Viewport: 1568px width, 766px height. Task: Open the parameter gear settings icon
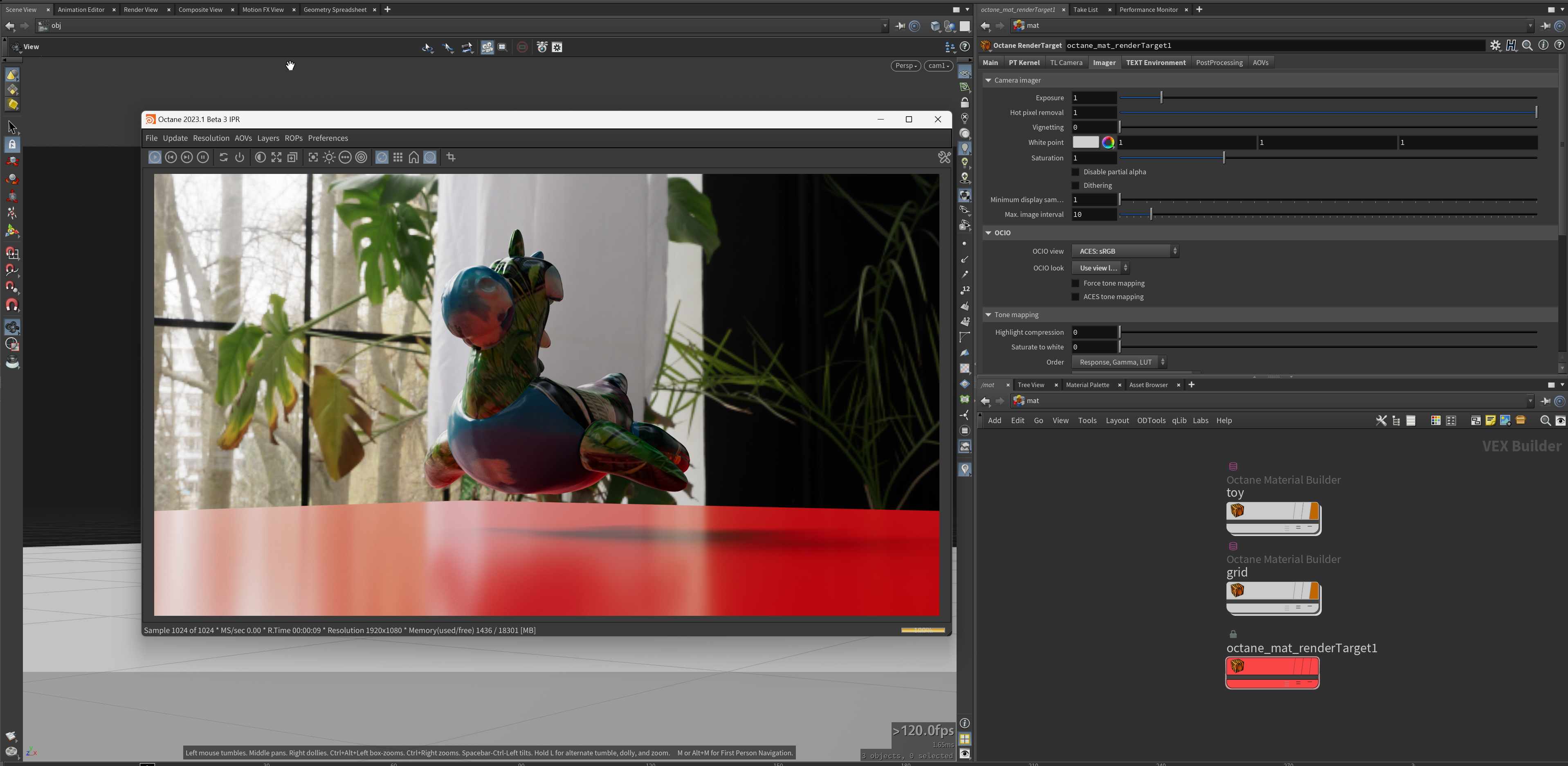(x=1495, y=46)
